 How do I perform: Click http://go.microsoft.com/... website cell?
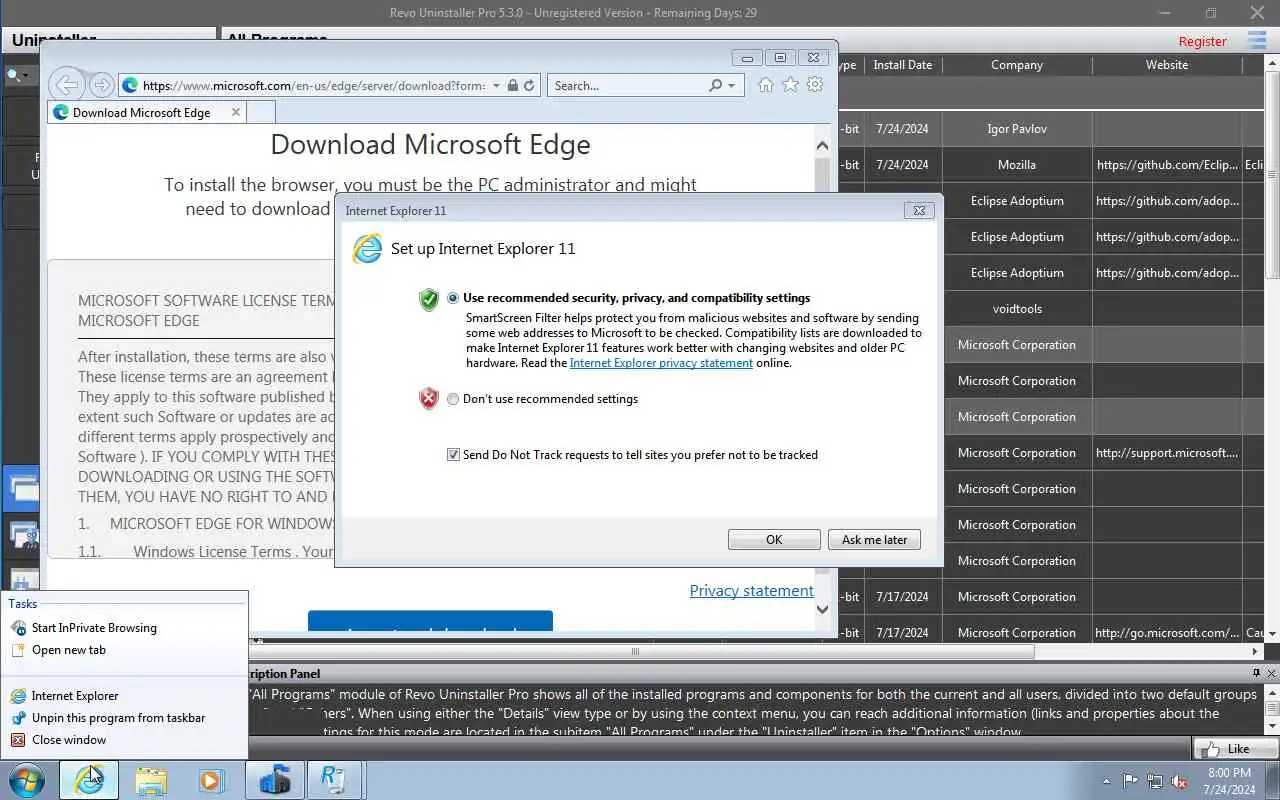coord(1167,633)
